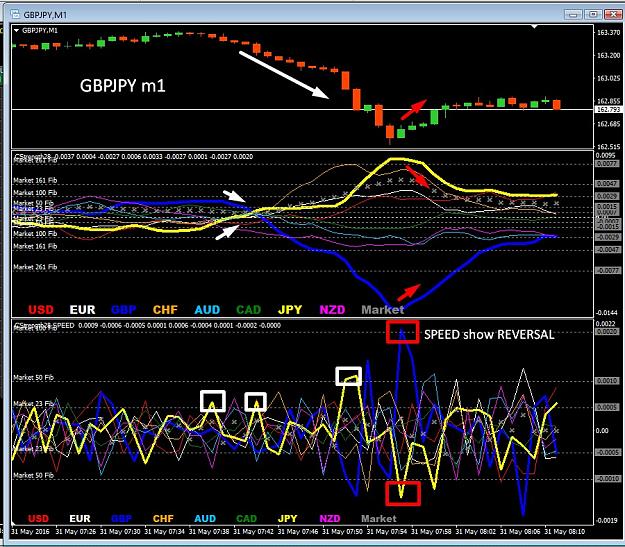Viewport: 625px width, 547px height.
Task: Click the CStrength28 SPEED indicator header
Action: 147,325
